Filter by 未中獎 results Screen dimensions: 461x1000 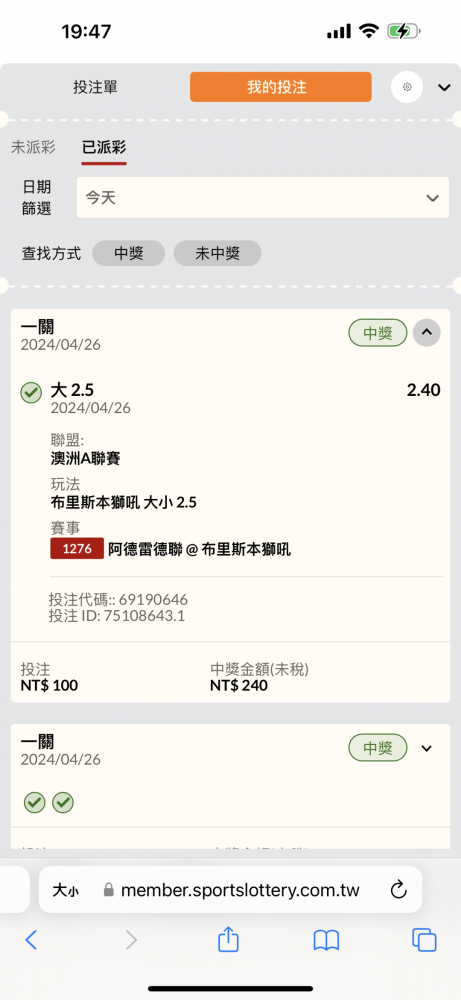coord(217,253)
